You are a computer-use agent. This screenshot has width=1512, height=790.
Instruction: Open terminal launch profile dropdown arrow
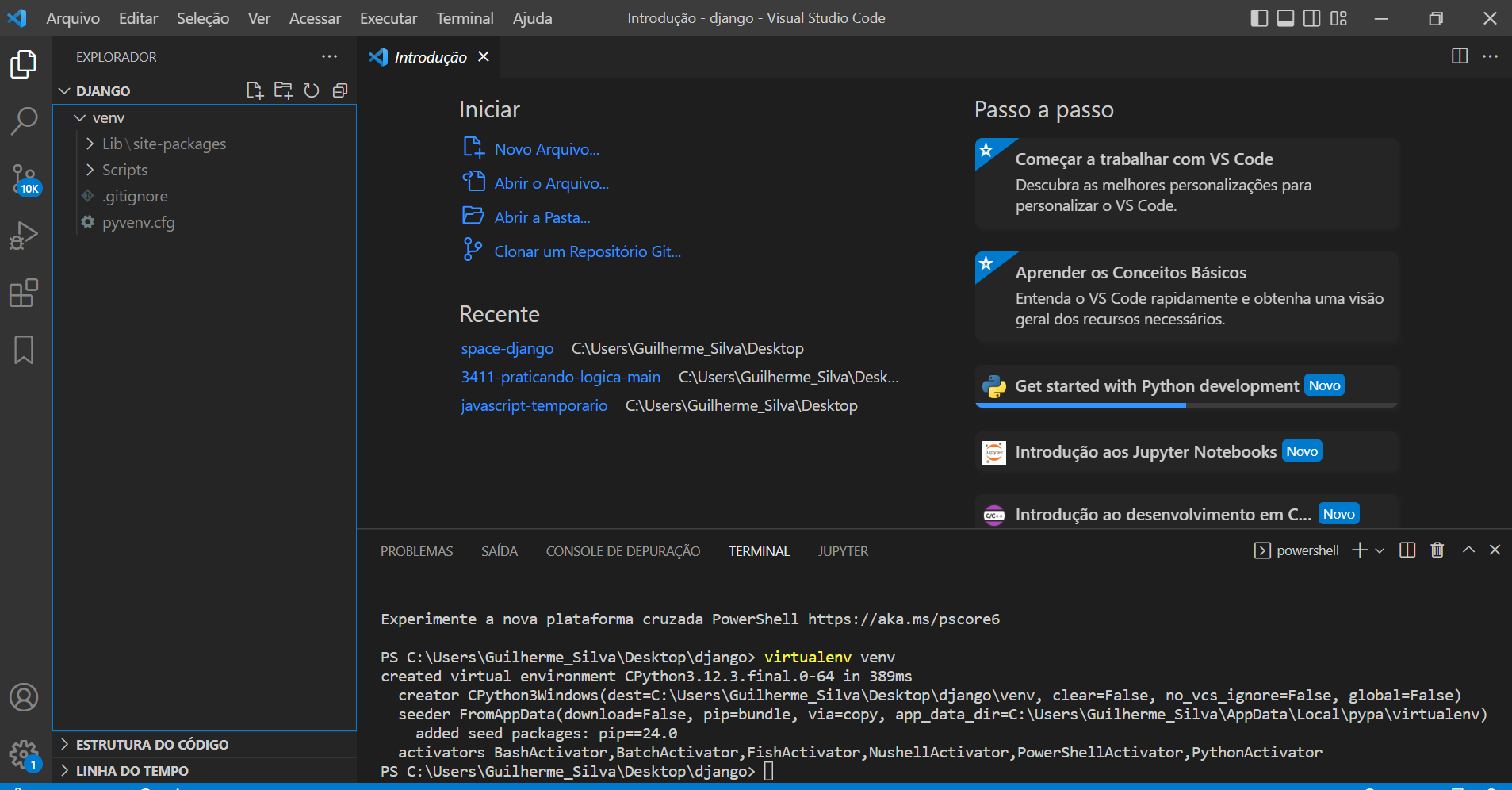[x=1380, y=550]
